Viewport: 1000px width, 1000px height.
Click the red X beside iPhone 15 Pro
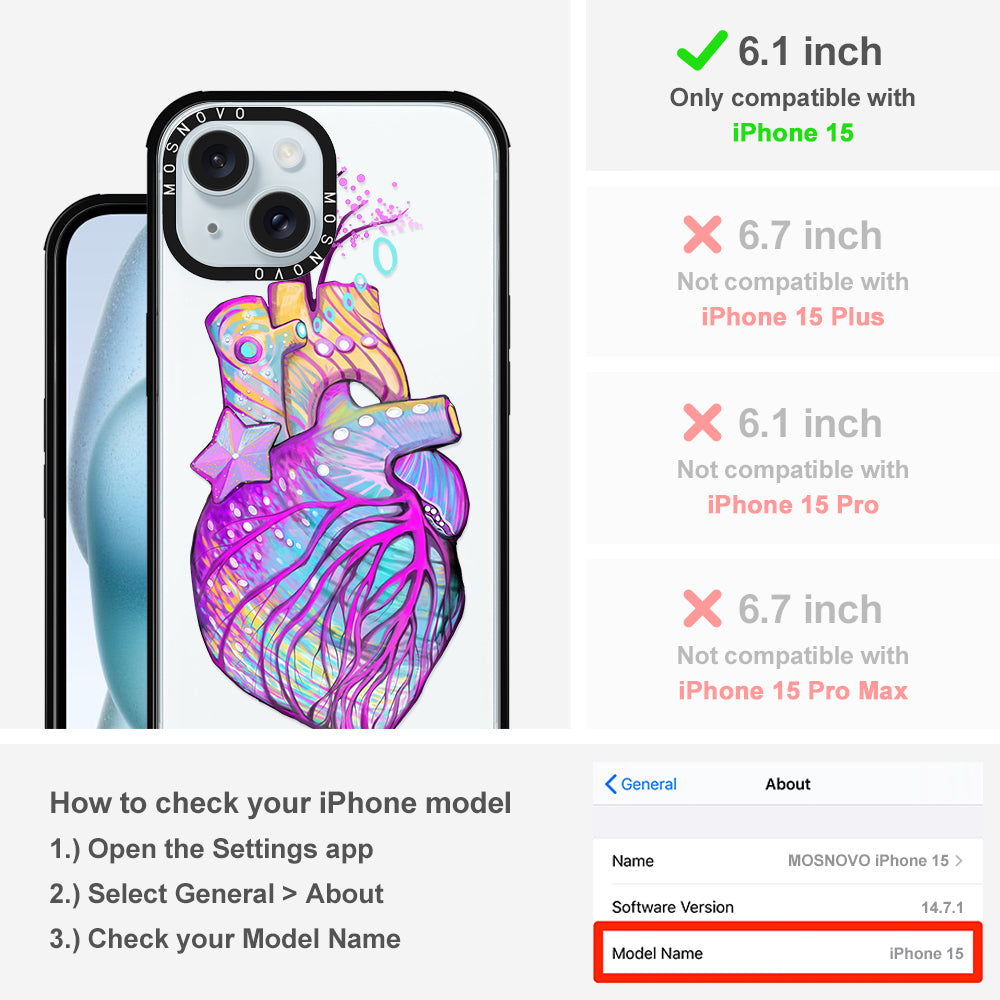click(x=702, y=422)
